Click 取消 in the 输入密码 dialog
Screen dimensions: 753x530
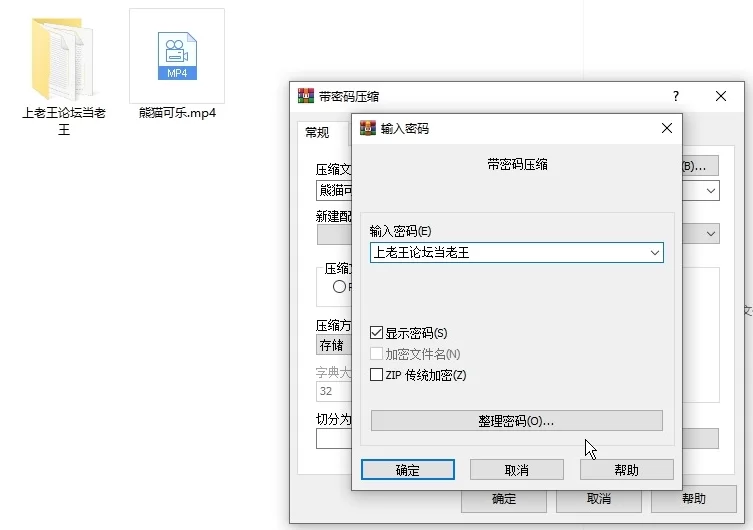pos(517,470)
